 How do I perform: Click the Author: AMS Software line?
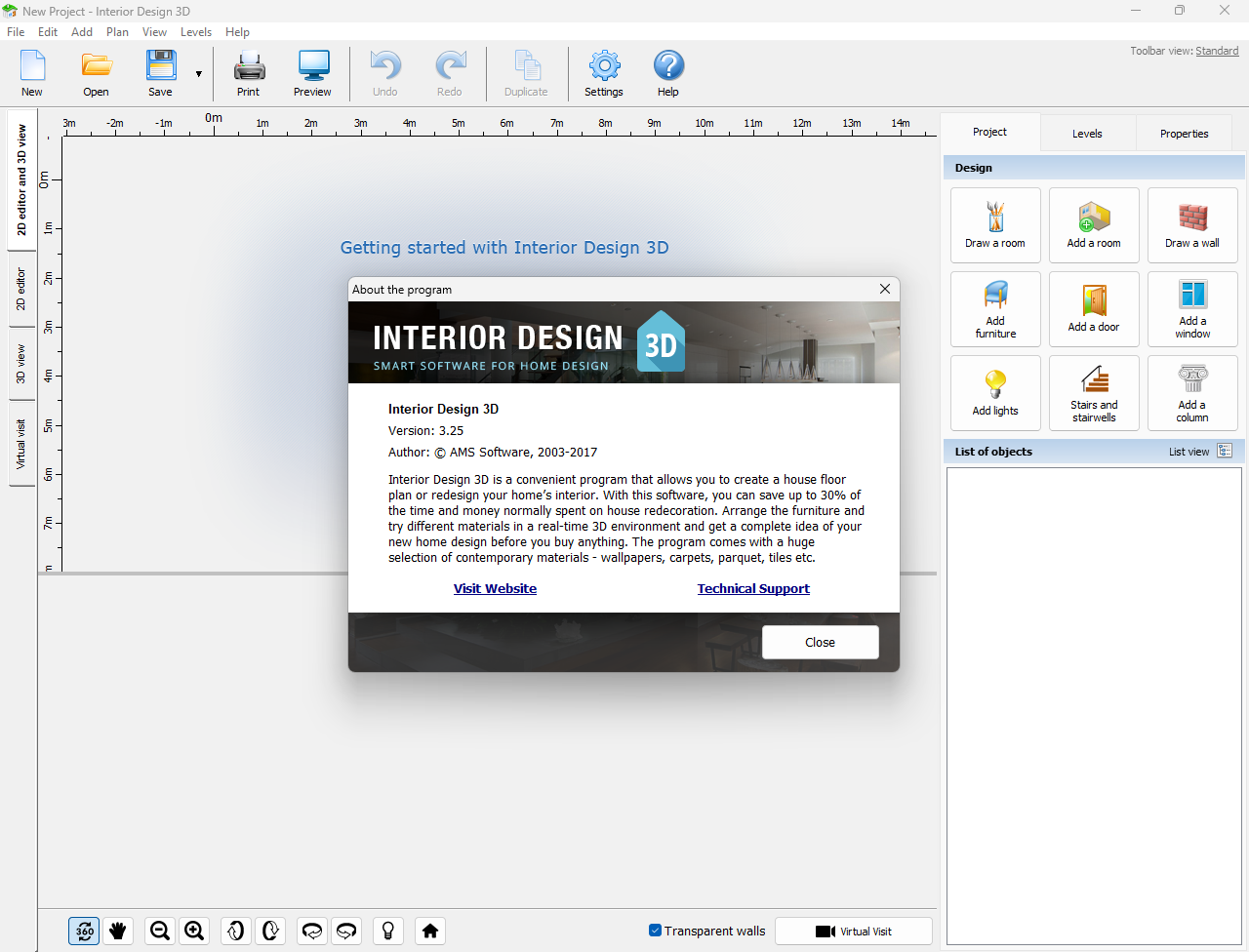tap(493, 453)
